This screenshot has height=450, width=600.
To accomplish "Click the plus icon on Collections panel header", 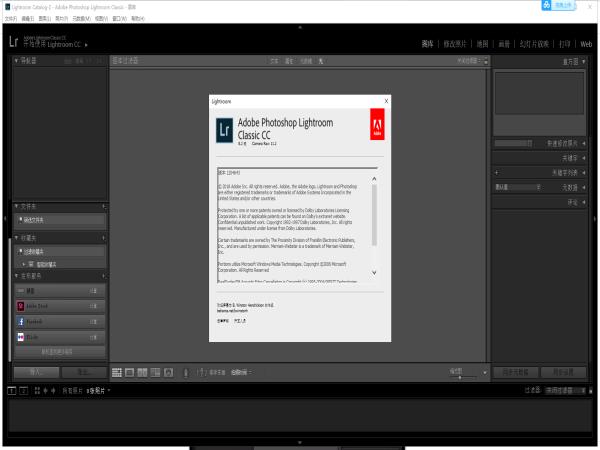I will (104, 238).
